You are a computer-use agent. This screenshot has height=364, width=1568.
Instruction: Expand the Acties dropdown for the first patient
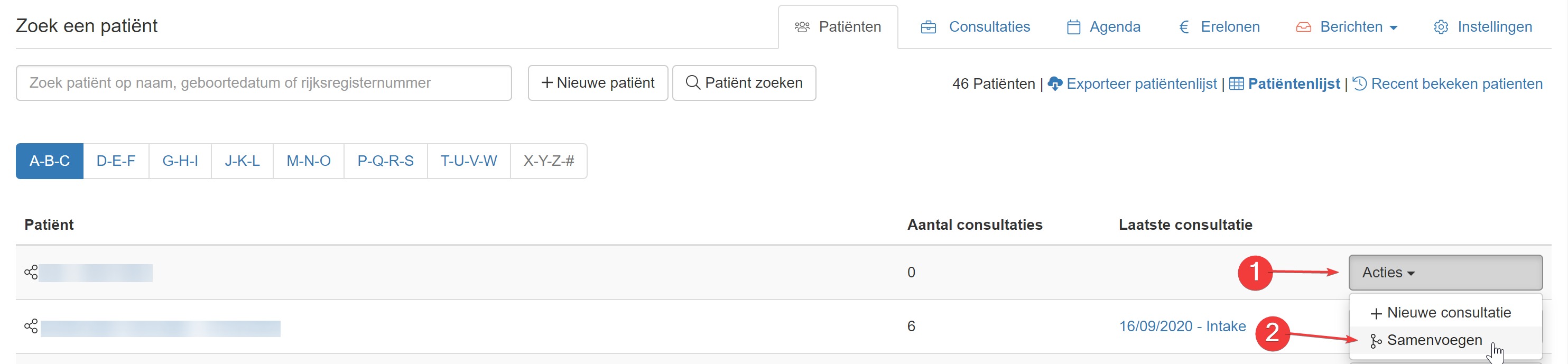pos(1445,273)
